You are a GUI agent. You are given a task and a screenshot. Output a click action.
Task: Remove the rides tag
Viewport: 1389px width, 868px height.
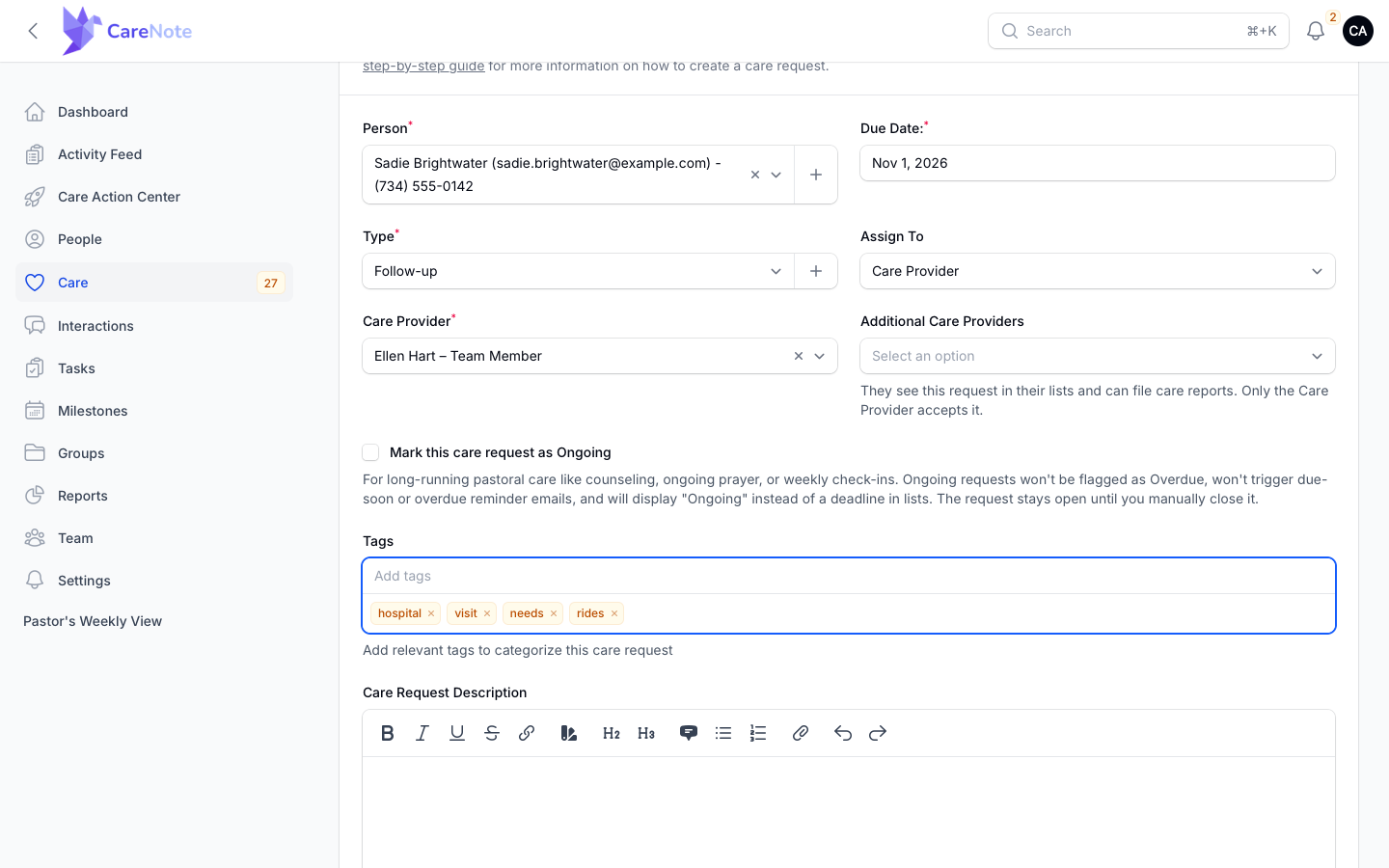(614, 613)
